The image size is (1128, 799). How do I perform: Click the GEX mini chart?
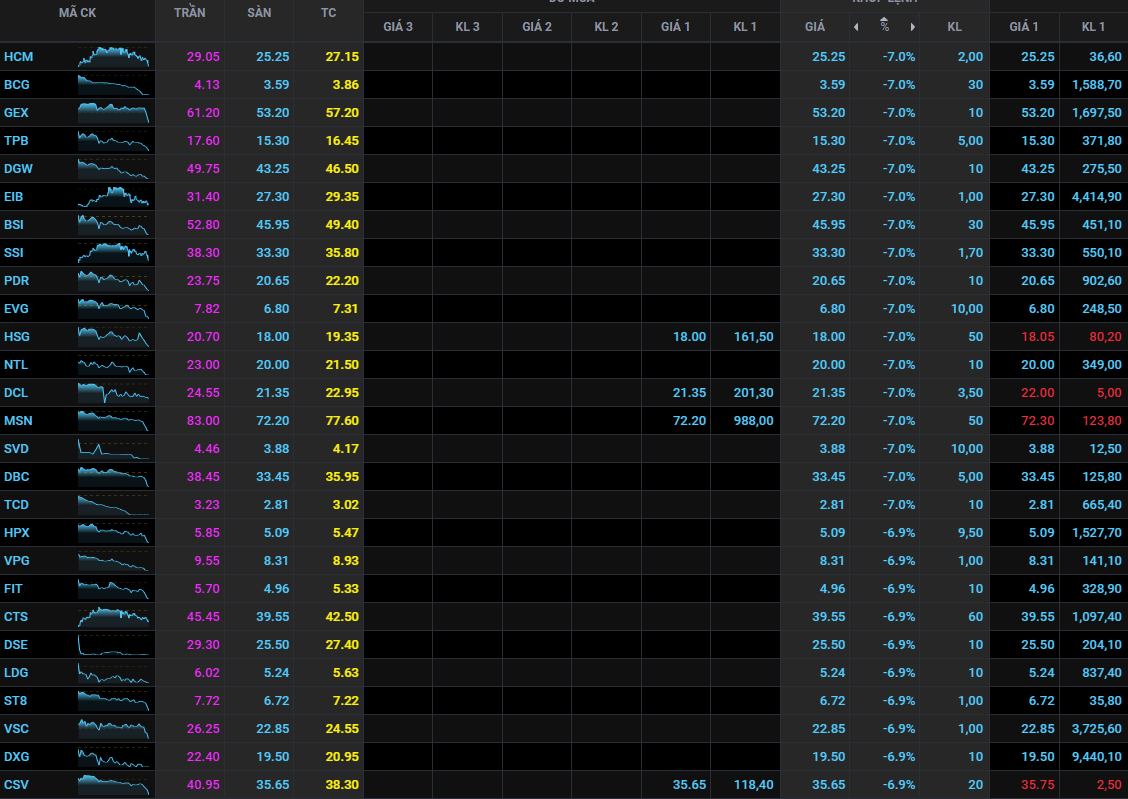[x=114, y=113]
